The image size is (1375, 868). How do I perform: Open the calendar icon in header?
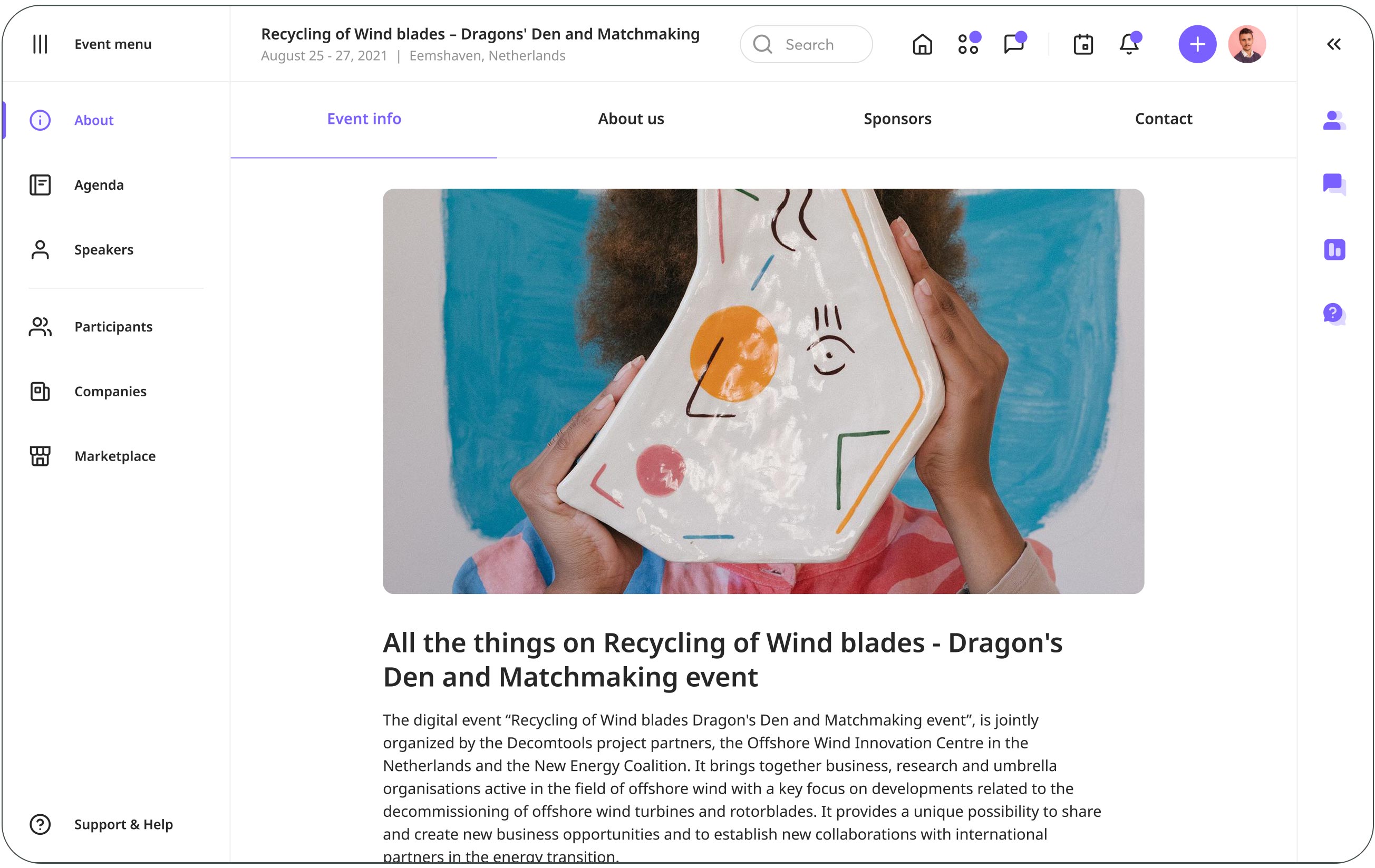1083,44
